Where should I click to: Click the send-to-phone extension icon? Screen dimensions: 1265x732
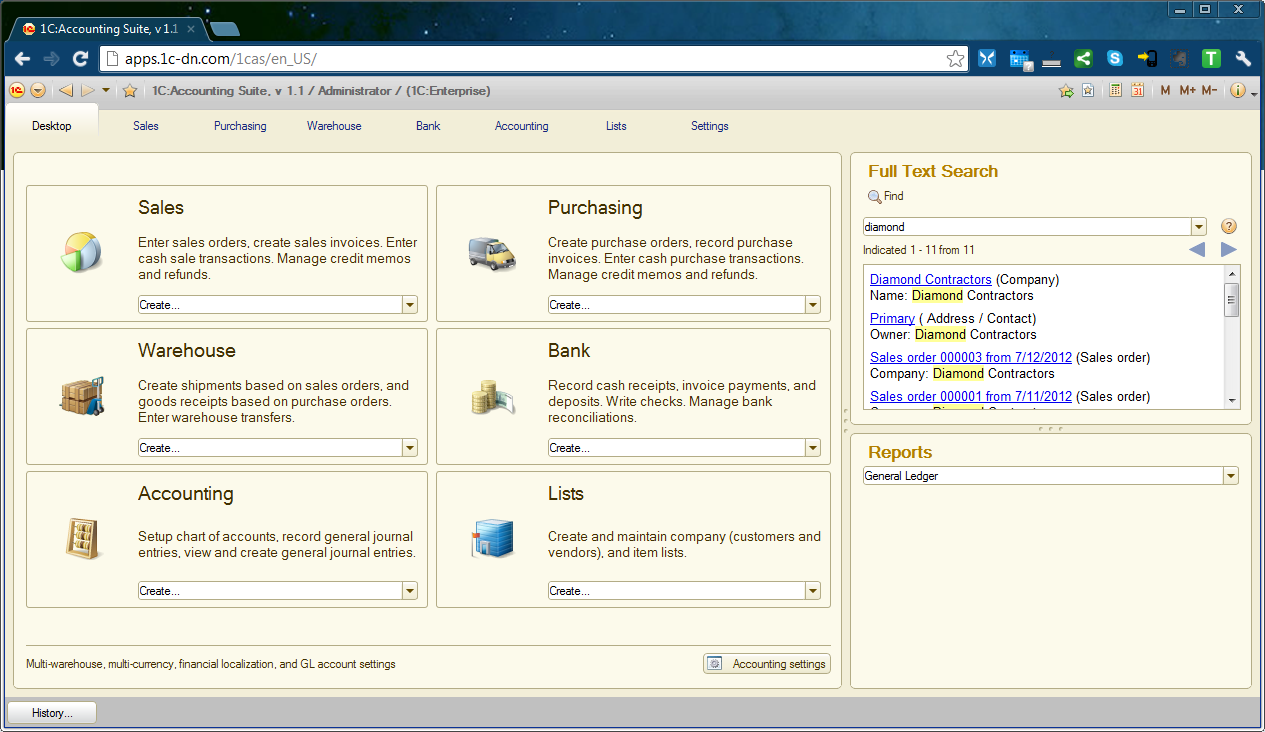[x=1147, y=59]
